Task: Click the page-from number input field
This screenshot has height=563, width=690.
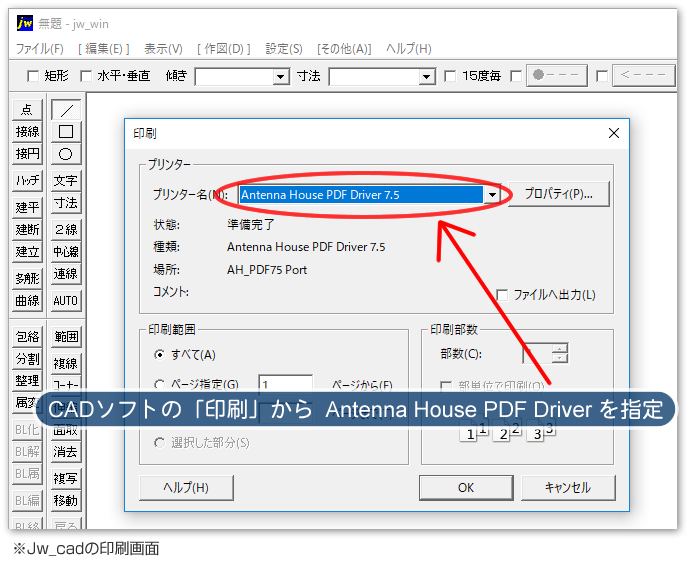Action: [286, 384]
